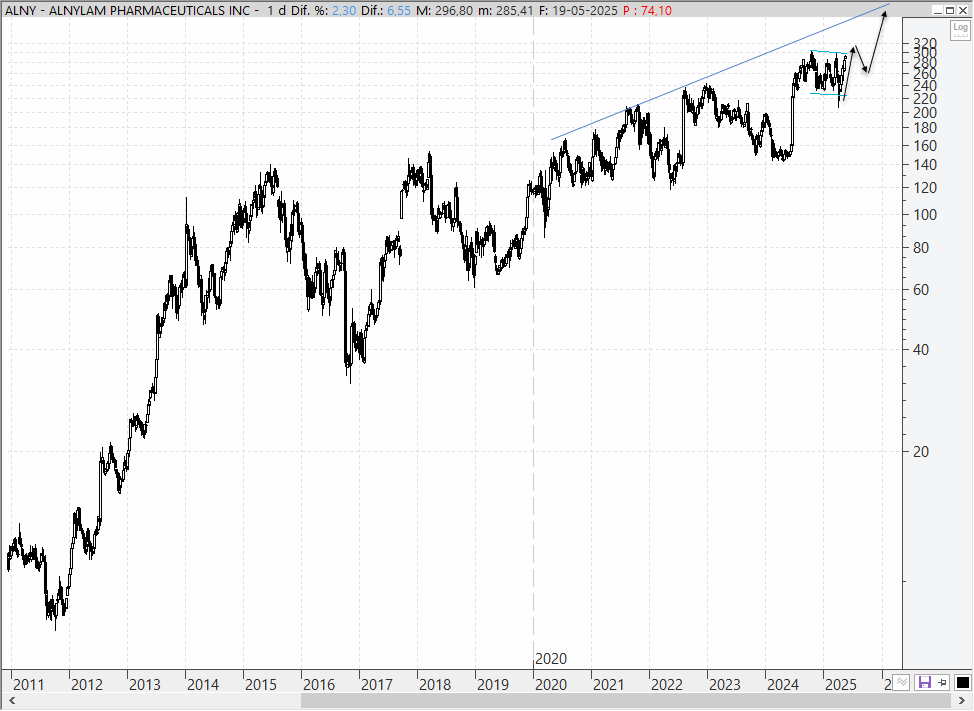974x711 pixels.
Task: Click the 100 price axis label
Action: pos(925,215)
